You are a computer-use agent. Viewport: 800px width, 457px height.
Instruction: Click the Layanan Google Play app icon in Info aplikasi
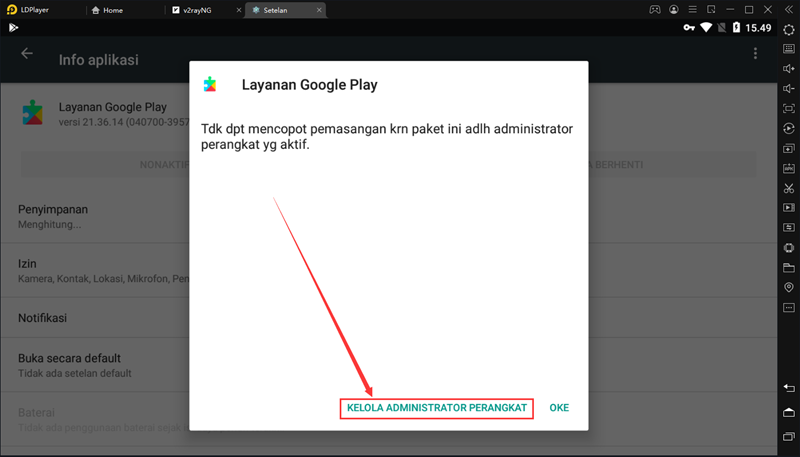click(33, 113)
